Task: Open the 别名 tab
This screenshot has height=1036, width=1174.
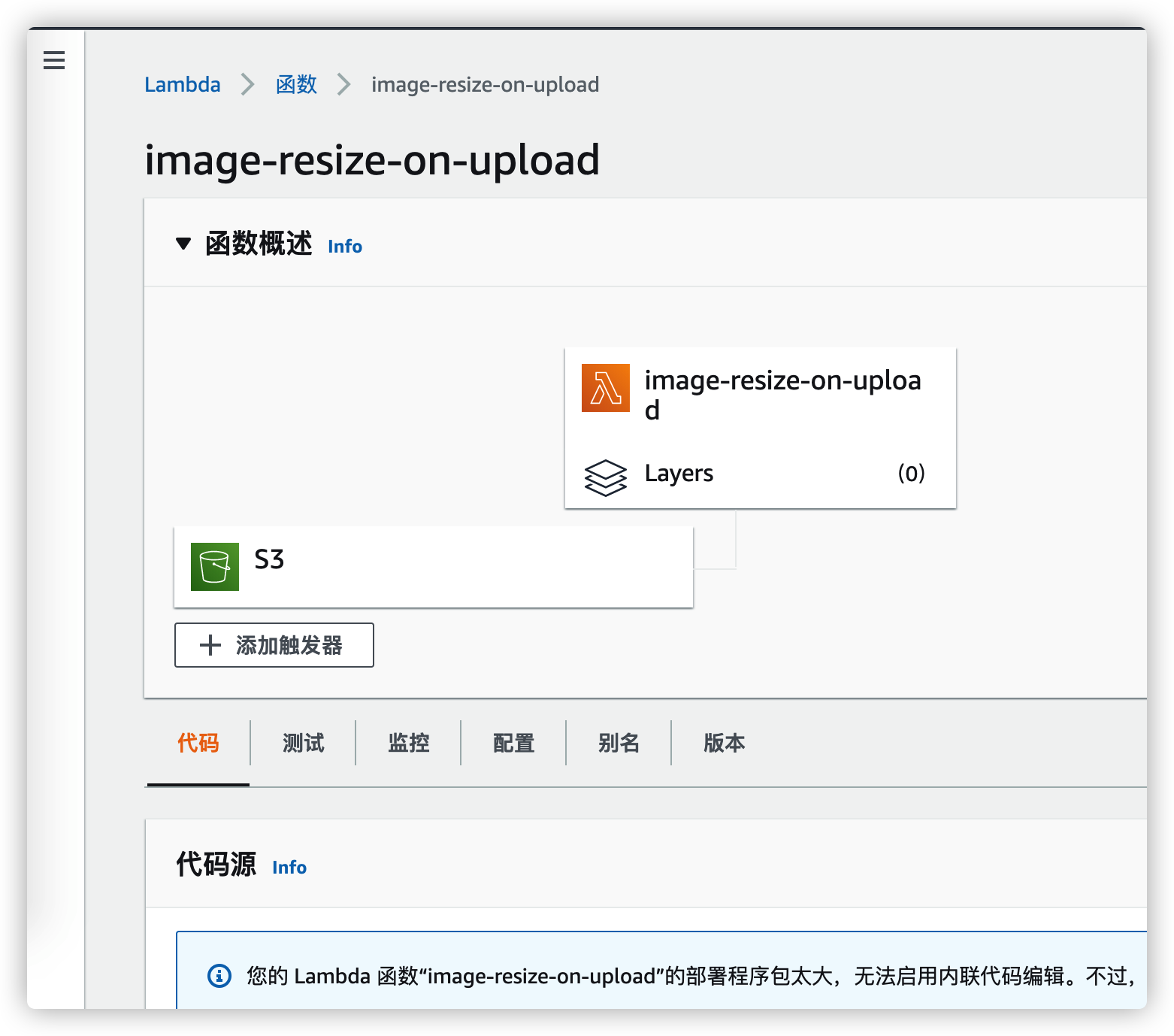Action: coord(619,743)
